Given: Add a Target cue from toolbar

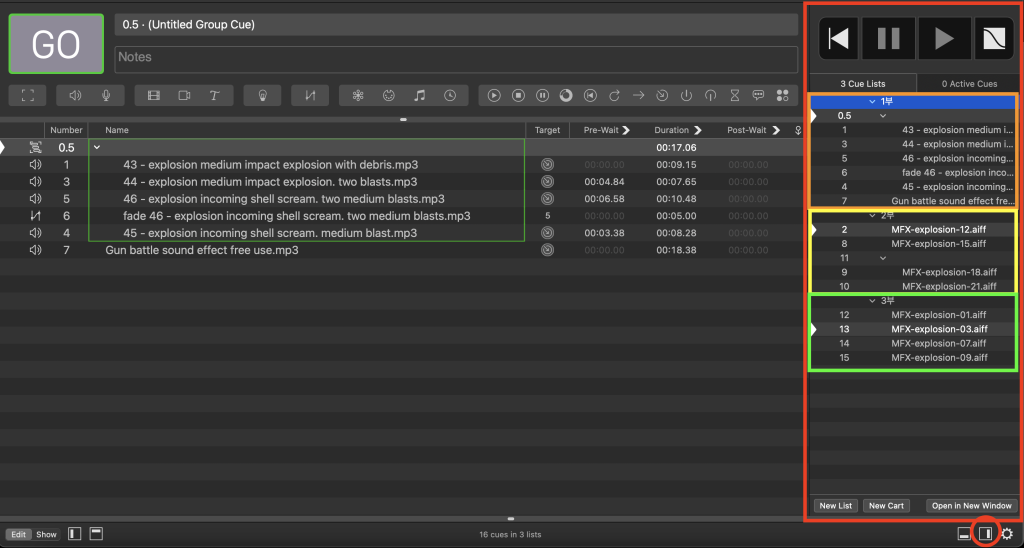Looking at the screenshot, I should tap(662, 95).
